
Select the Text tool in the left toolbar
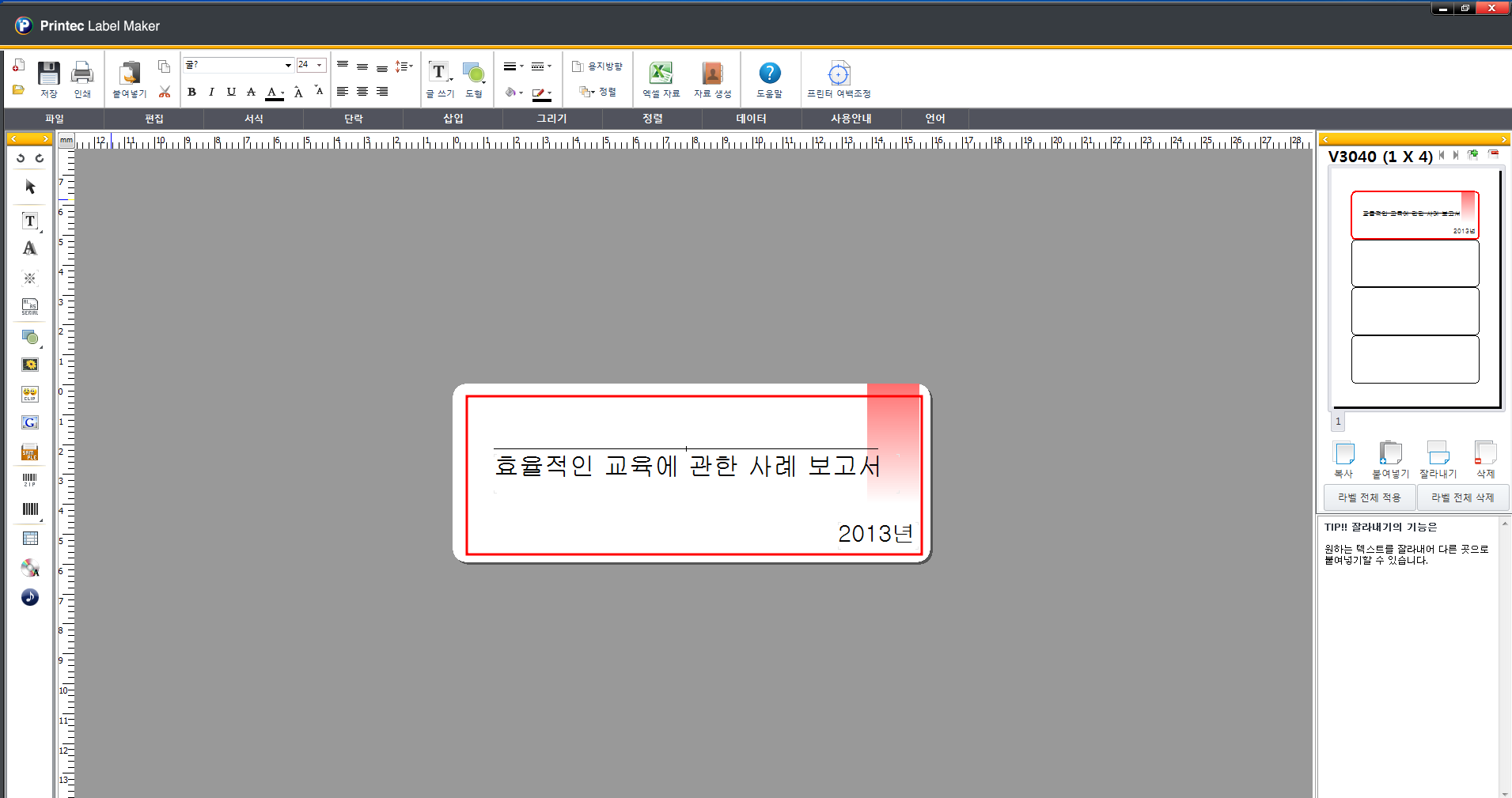29,221
